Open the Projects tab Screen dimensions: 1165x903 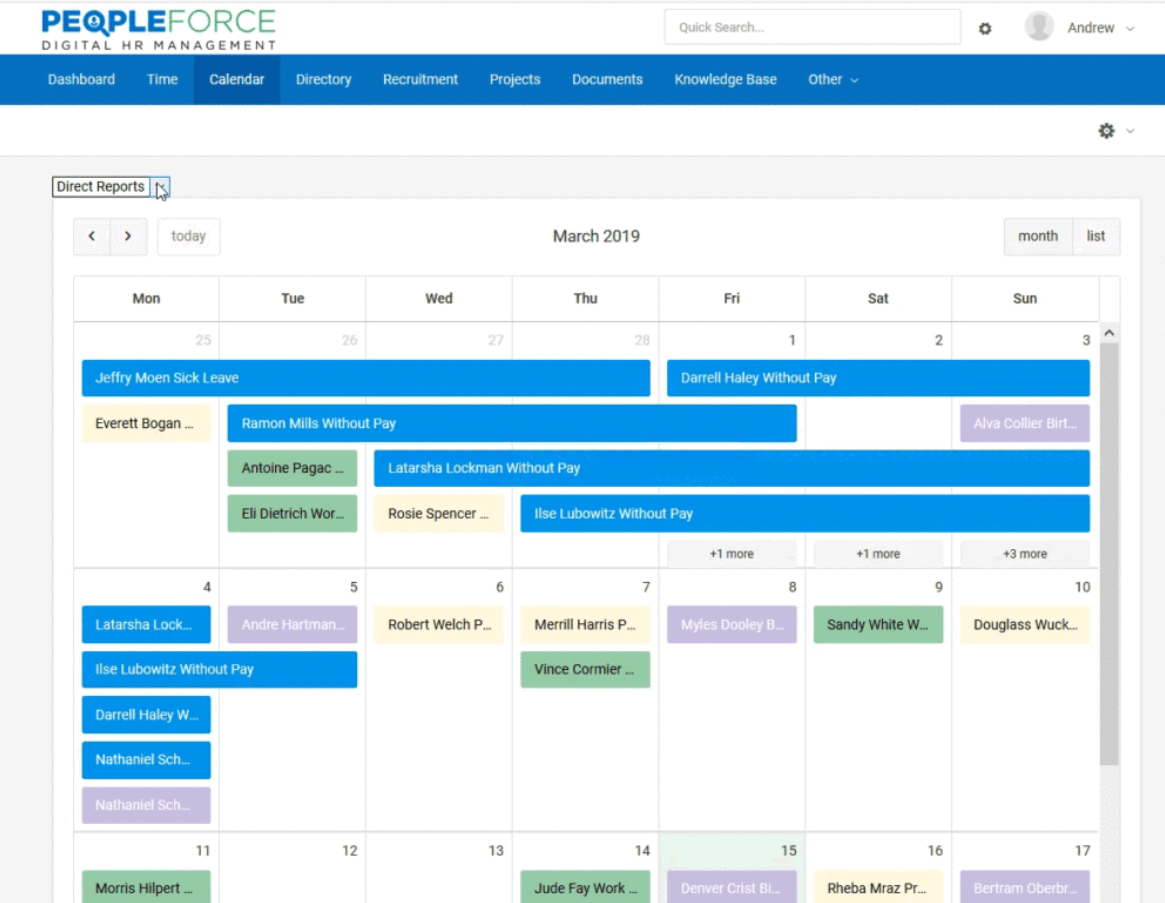514,80
